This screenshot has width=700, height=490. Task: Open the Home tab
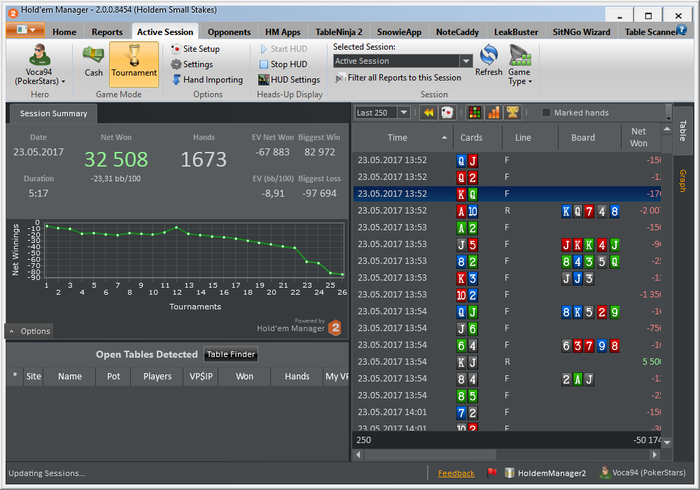pos(64,32)
